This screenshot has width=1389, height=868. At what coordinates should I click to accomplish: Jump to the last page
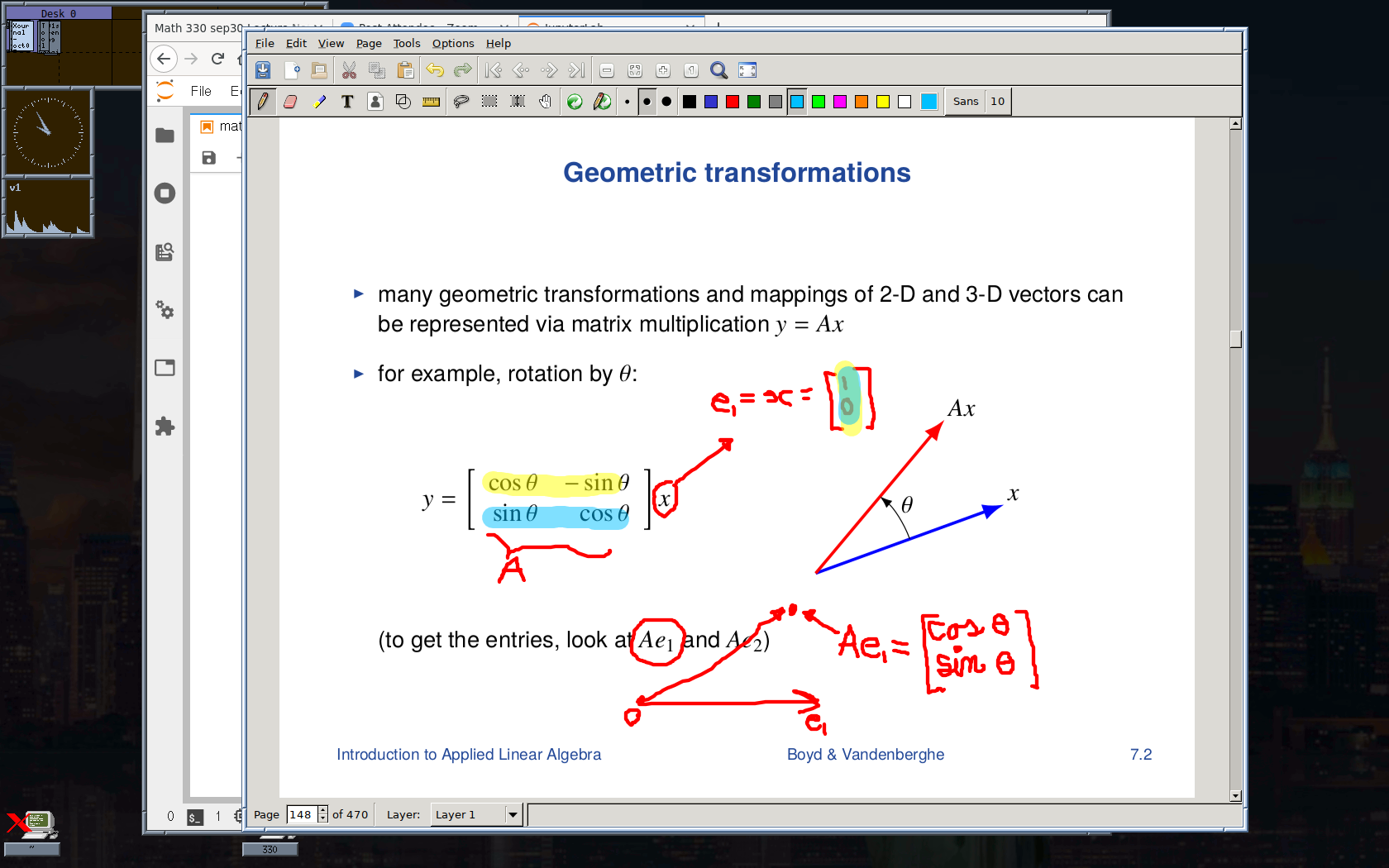coord(577,70)
